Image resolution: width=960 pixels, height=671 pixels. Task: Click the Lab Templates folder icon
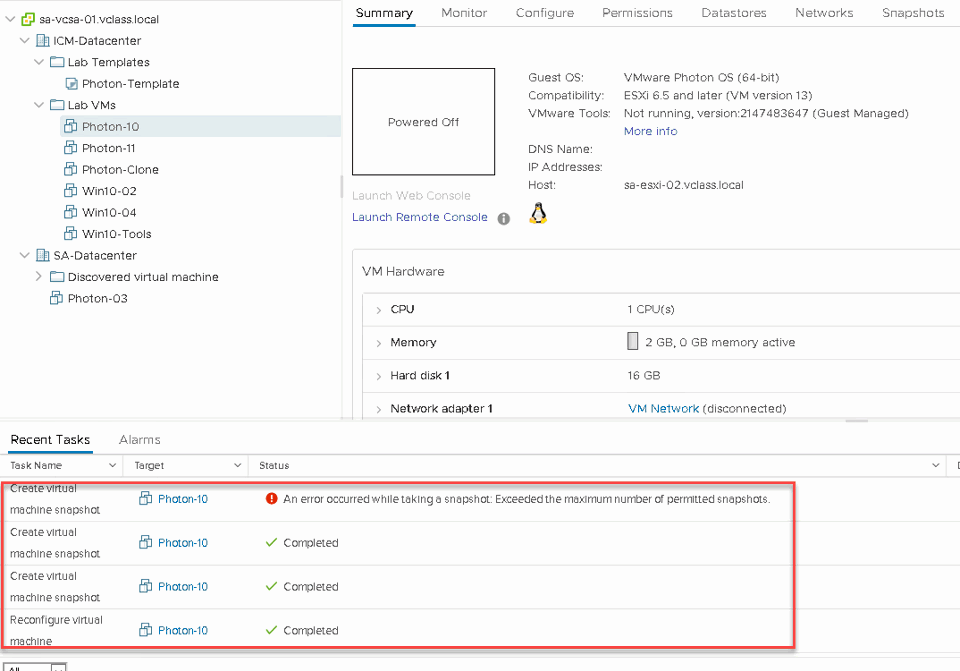57,62
